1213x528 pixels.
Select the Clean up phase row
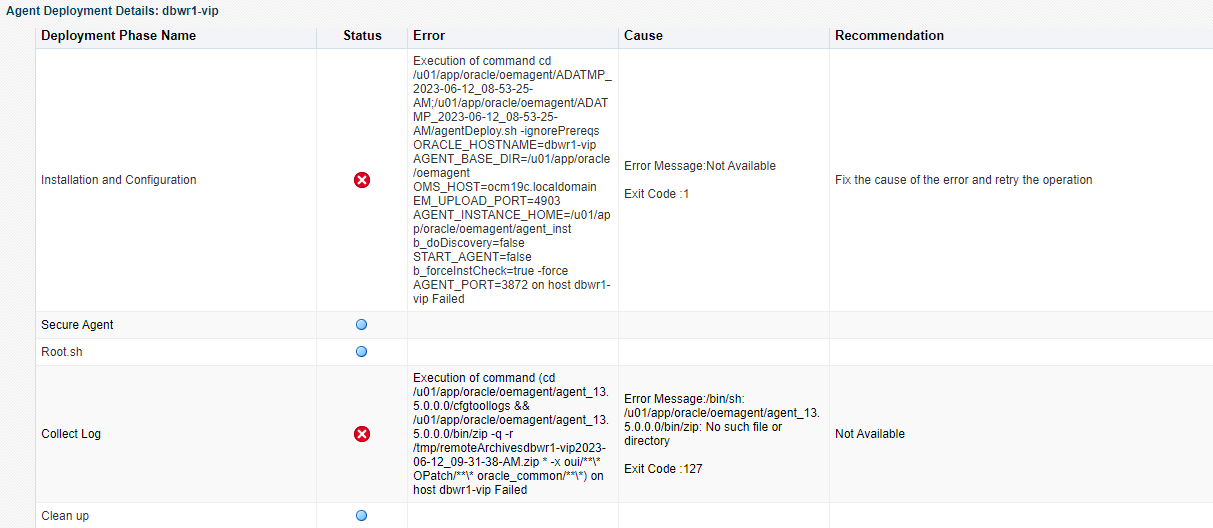point(65,516)
